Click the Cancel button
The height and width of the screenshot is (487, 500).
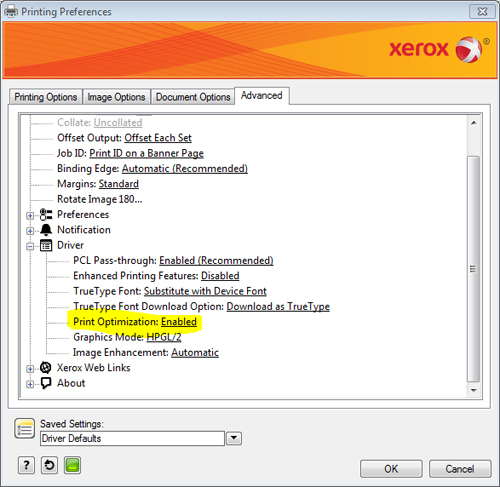460,469
